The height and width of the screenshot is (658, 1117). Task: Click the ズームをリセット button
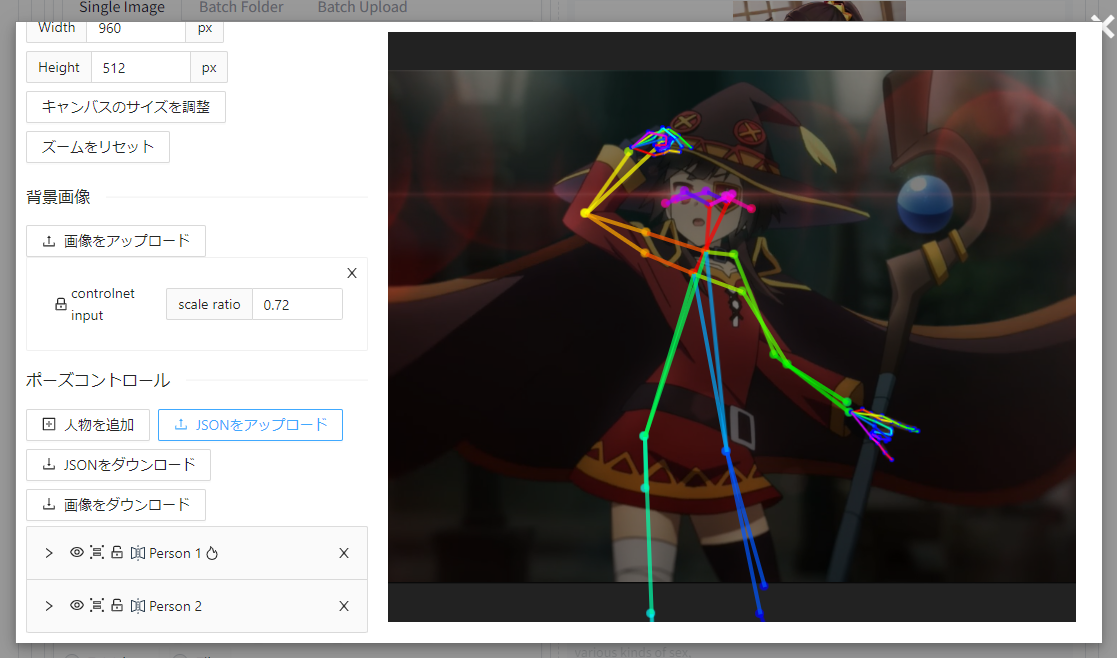point(98,147)
